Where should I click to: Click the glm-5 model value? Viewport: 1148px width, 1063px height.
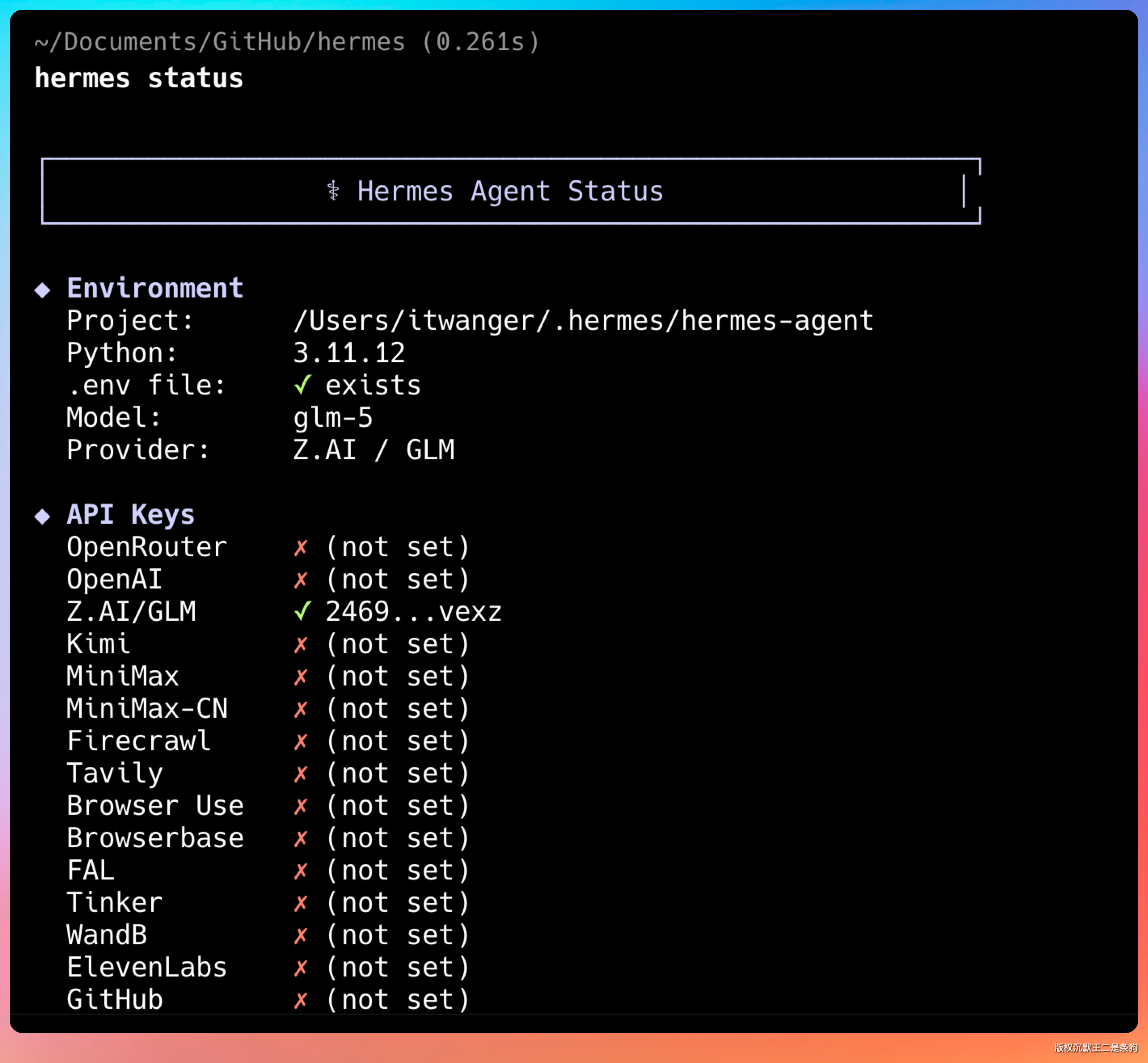(333, 418)
